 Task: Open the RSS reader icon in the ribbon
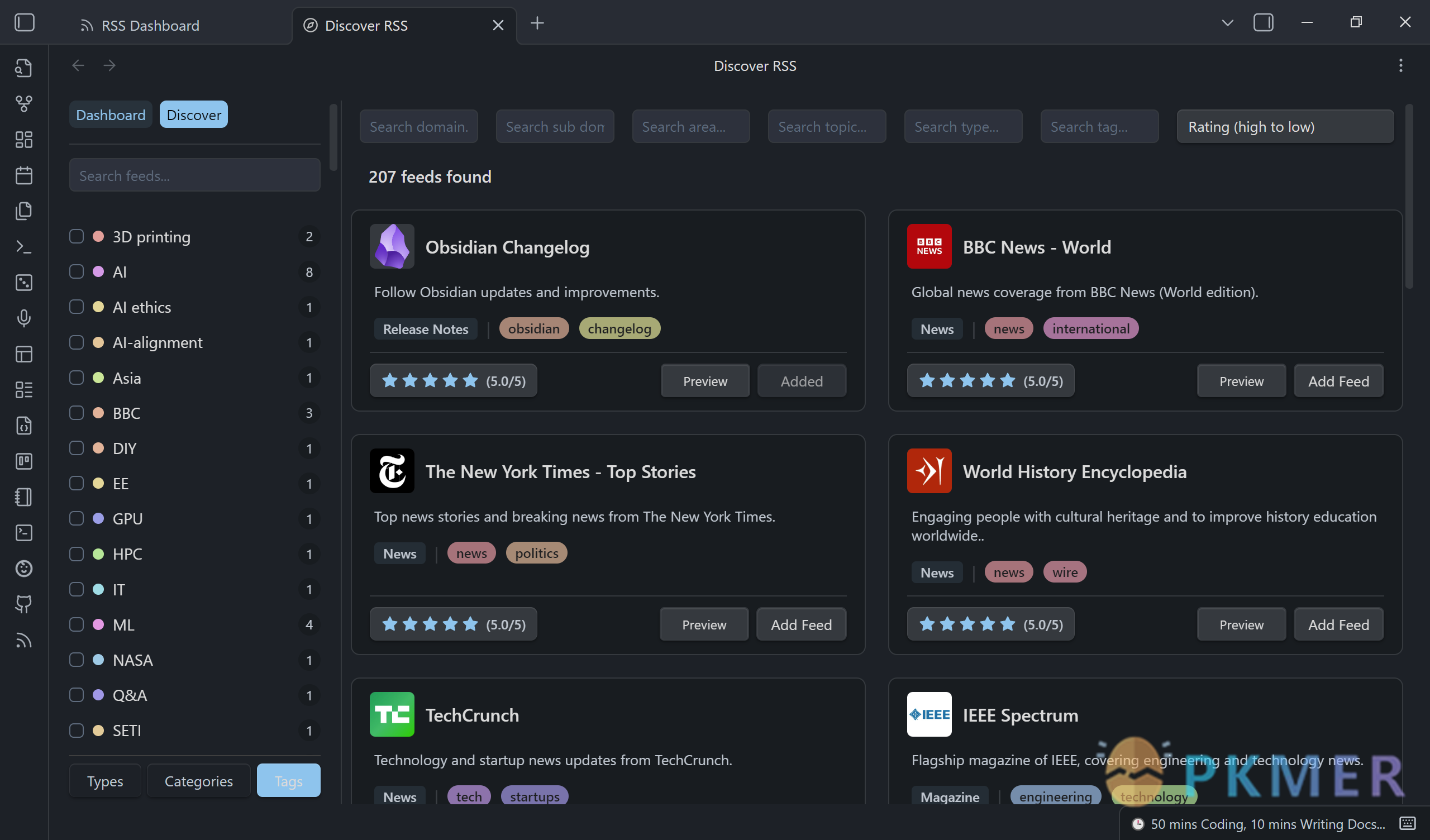coord(24,640)
